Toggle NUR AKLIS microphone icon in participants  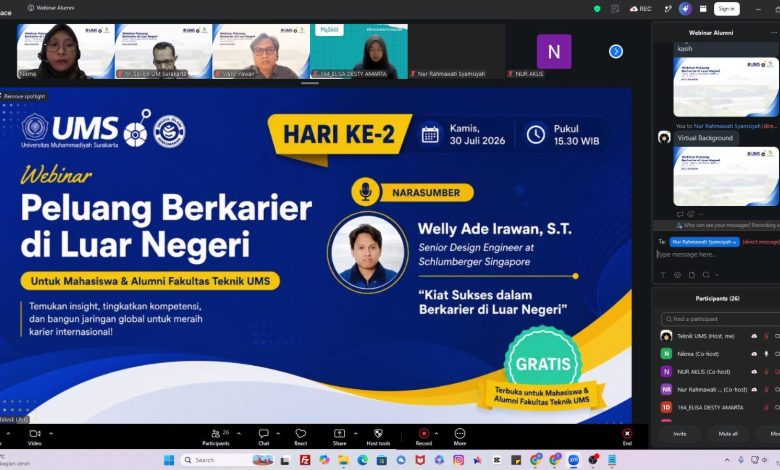[766, 372]
